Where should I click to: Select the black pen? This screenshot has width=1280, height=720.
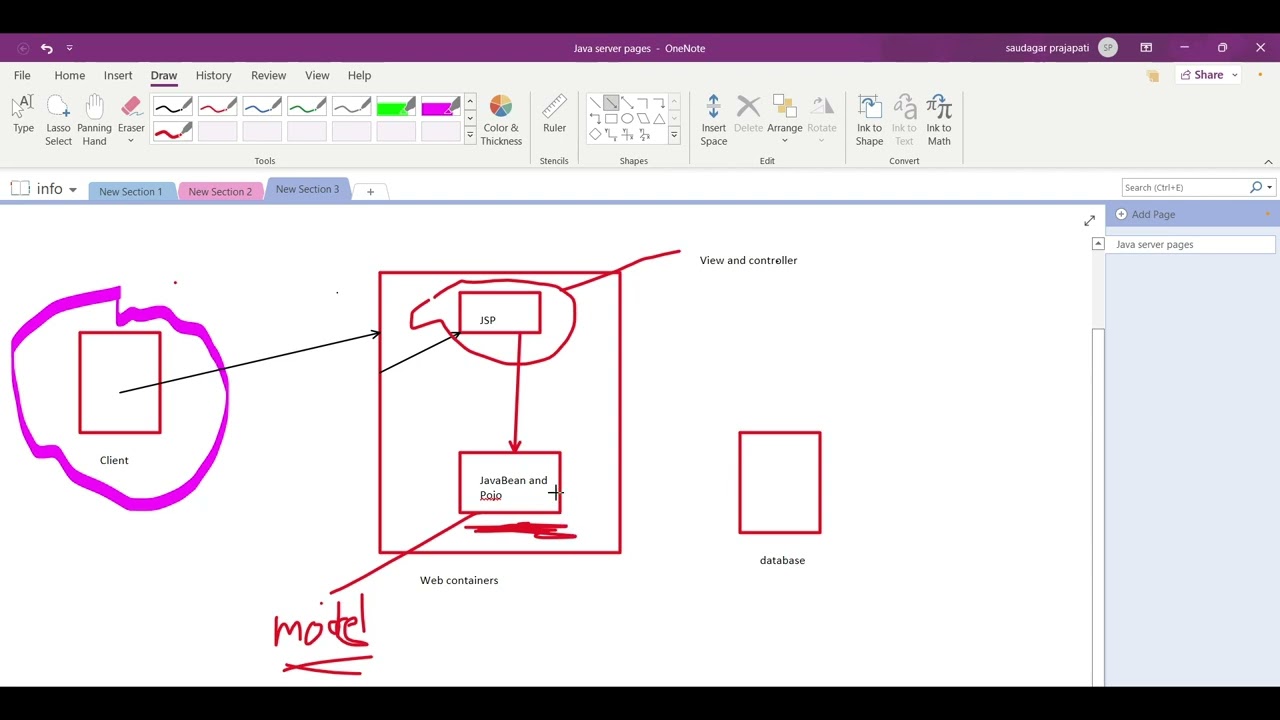(173, 107)
